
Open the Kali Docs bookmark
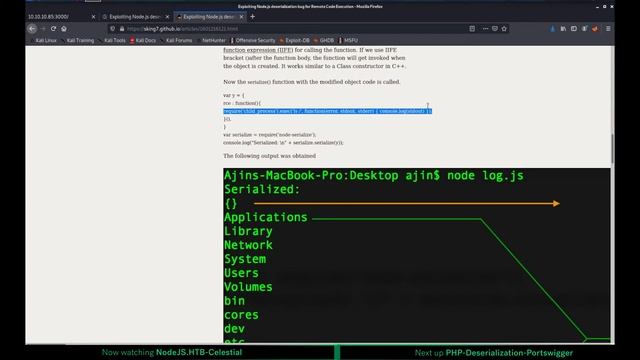tap(143, 40)
